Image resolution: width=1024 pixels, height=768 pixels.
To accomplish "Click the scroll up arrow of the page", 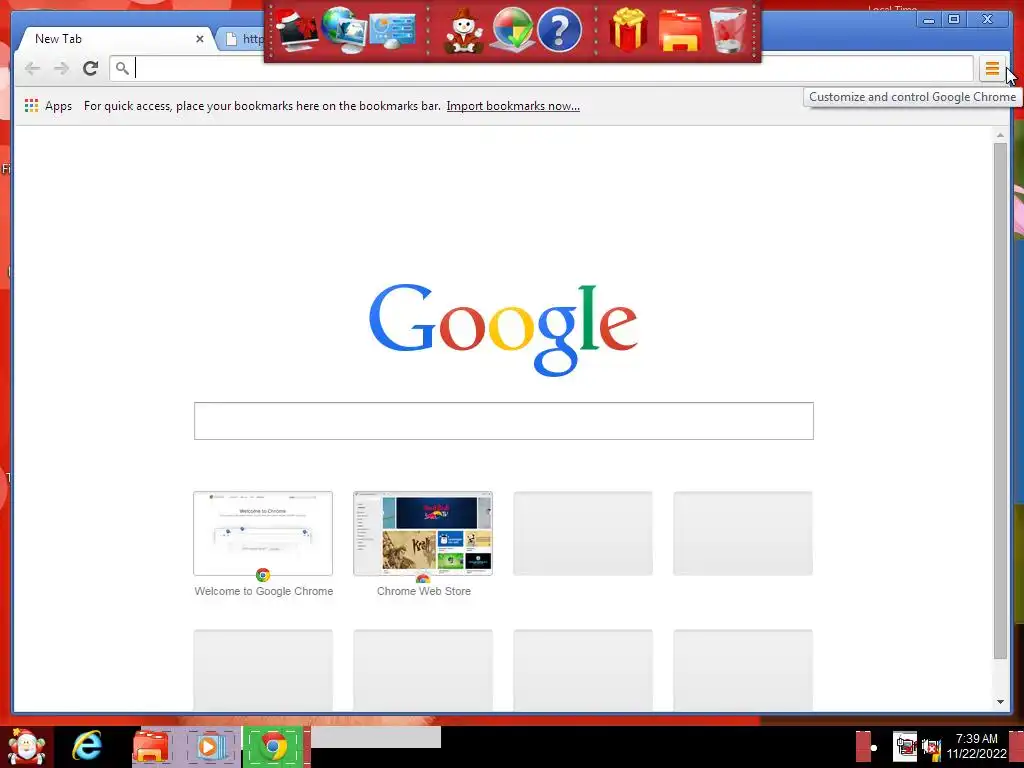I will tap(1000, 135).
